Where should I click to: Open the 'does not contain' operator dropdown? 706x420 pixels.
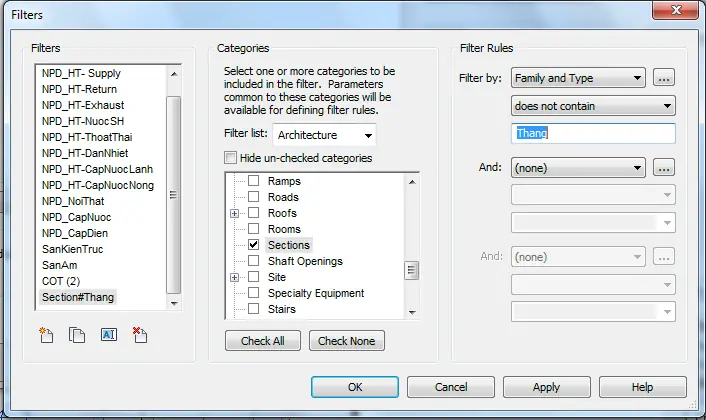pyautogui.click(x=592, y=105)
